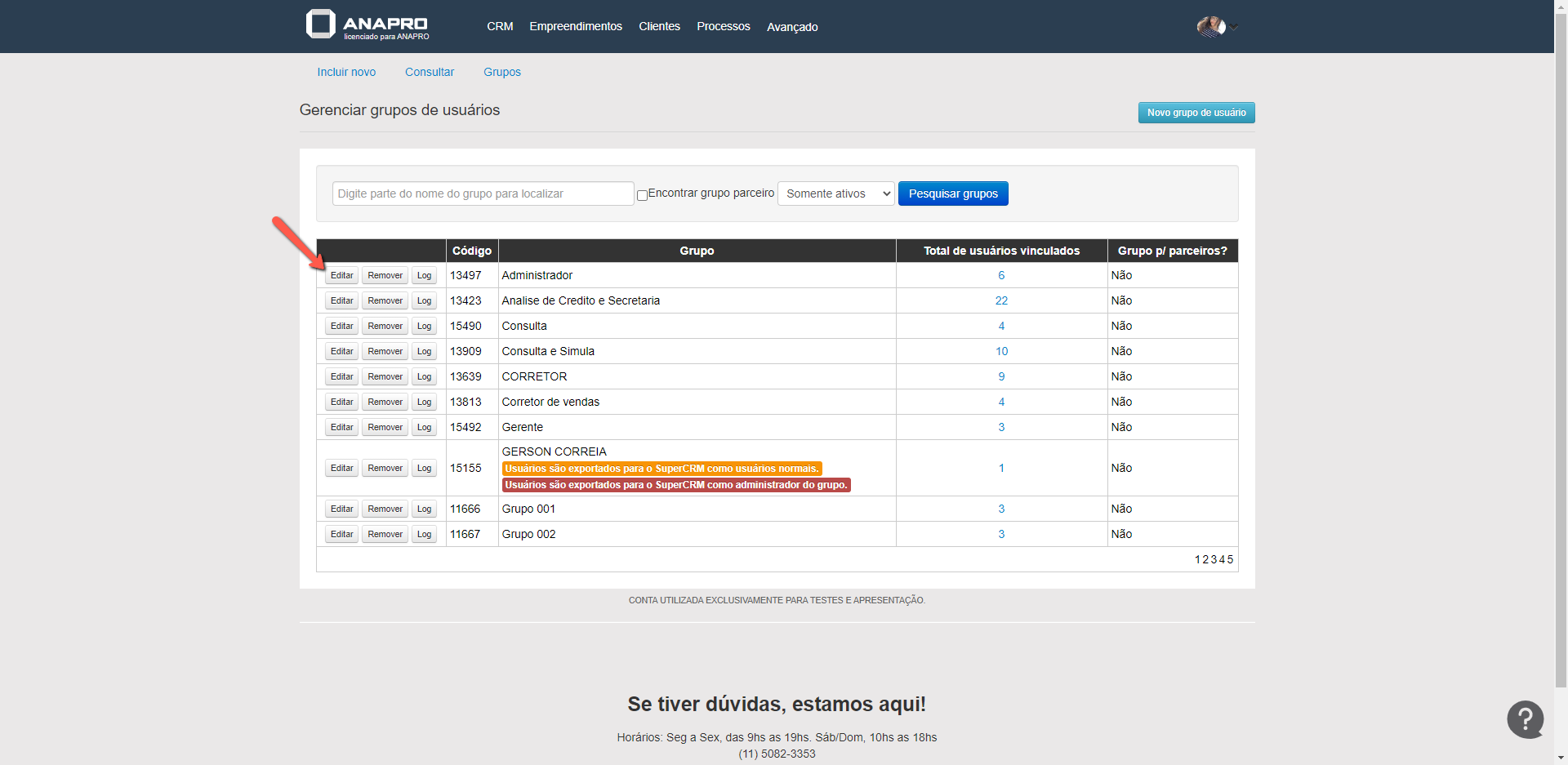Create a Novo grupo de usuário

1196,113
